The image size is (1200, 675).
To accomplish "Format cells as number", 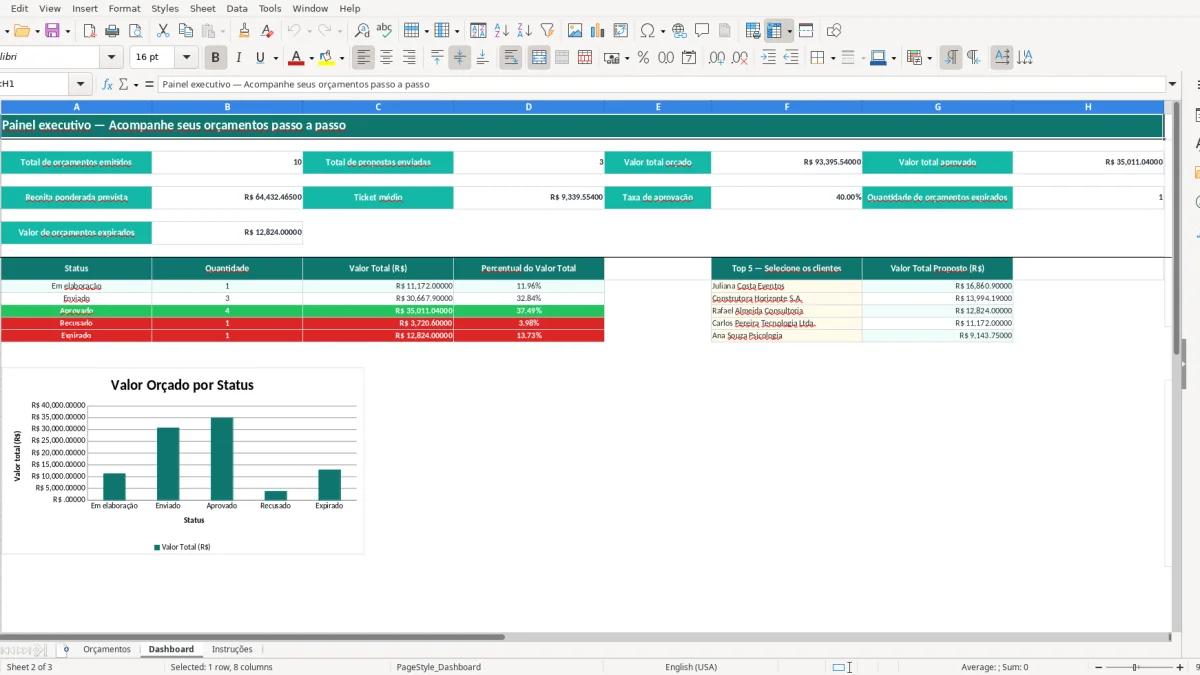I will 666,58.
